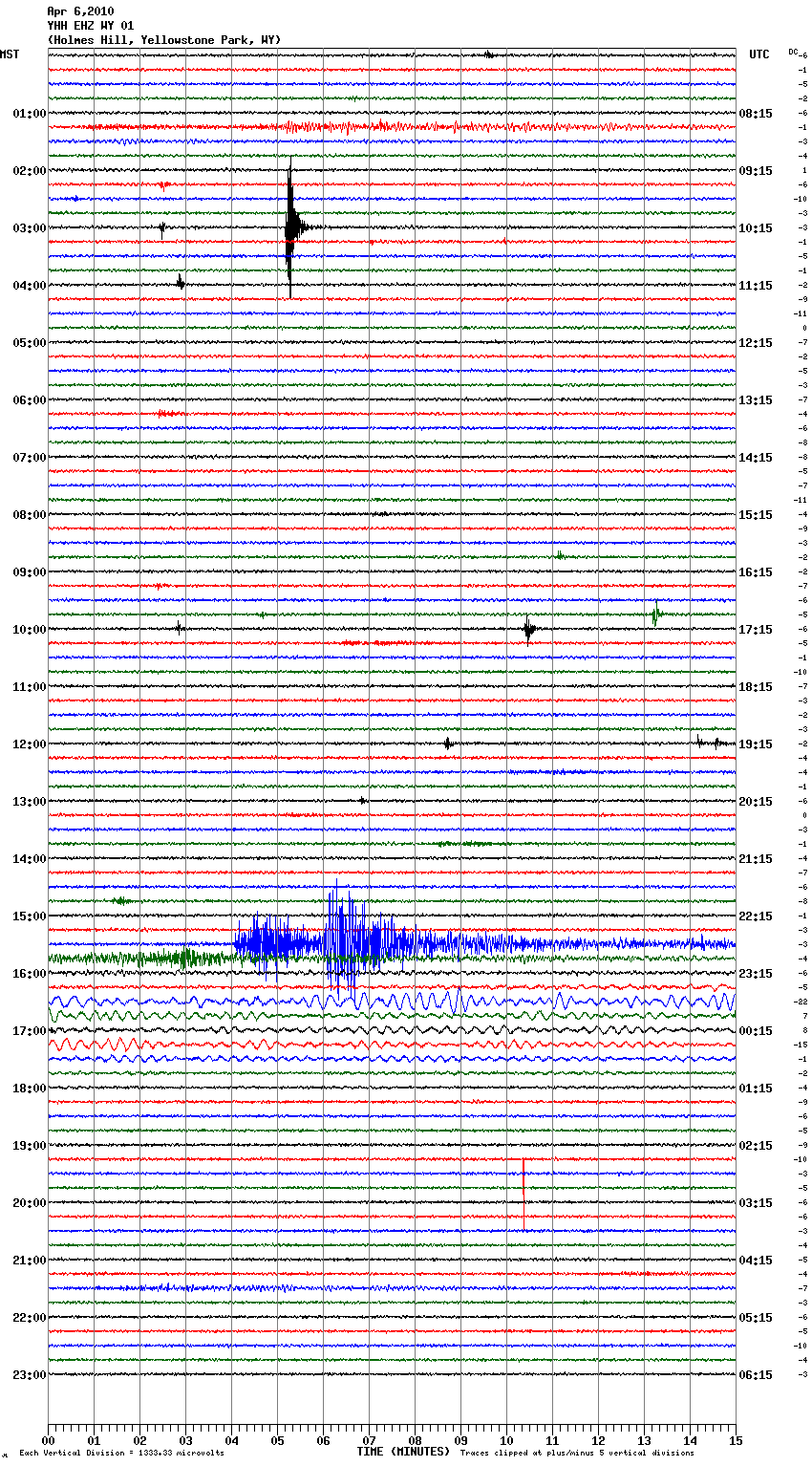The image size is (812, 1466).
Task: Click the DC offset column header
Action: (794, 52)
